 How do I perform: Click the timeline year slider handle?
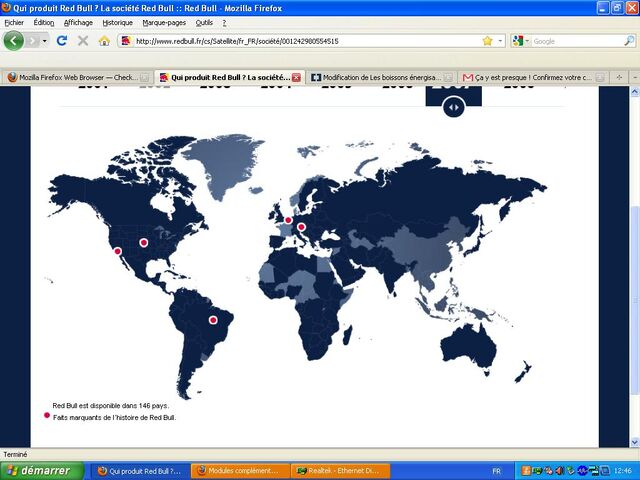(x=453, y=107)
